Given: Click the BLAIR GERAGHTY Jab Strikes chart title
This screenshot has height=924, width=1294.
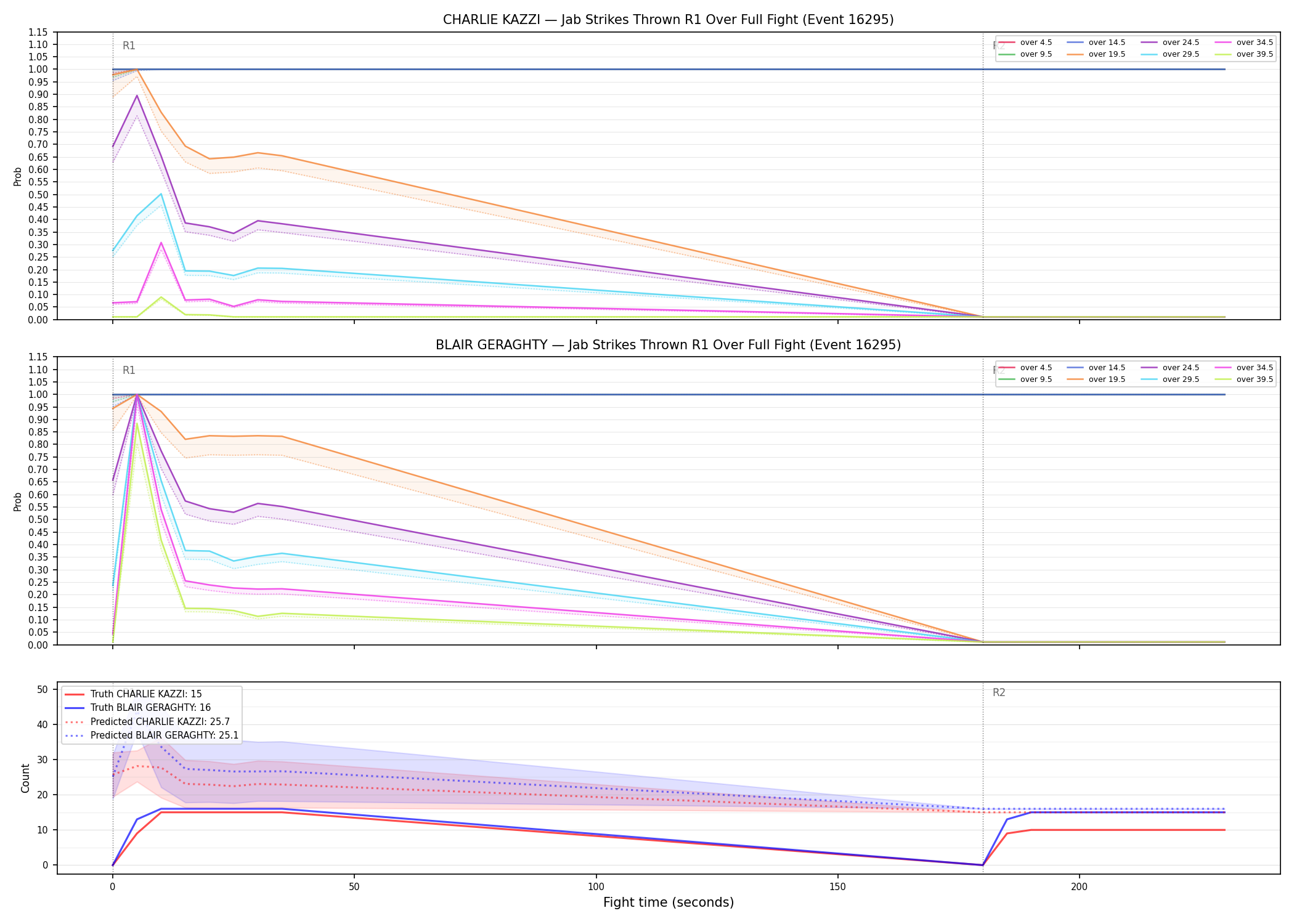Looking at the screenshot, I should [x=668, y=345].
